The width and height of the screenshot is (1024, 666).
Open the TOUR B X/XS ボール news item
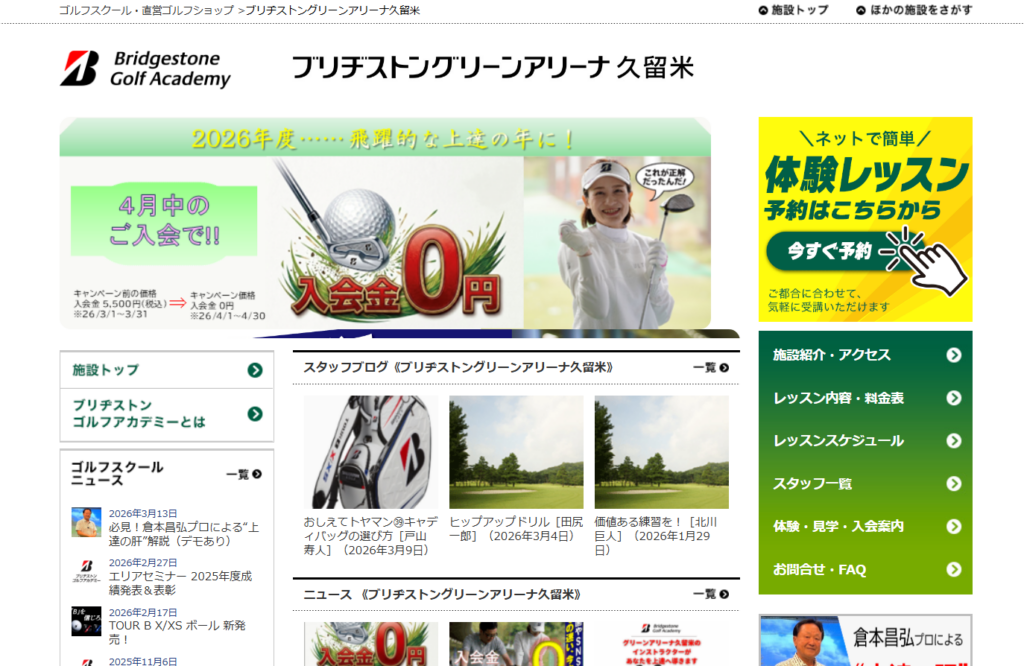pyautogui.click(x=177, y=625)
